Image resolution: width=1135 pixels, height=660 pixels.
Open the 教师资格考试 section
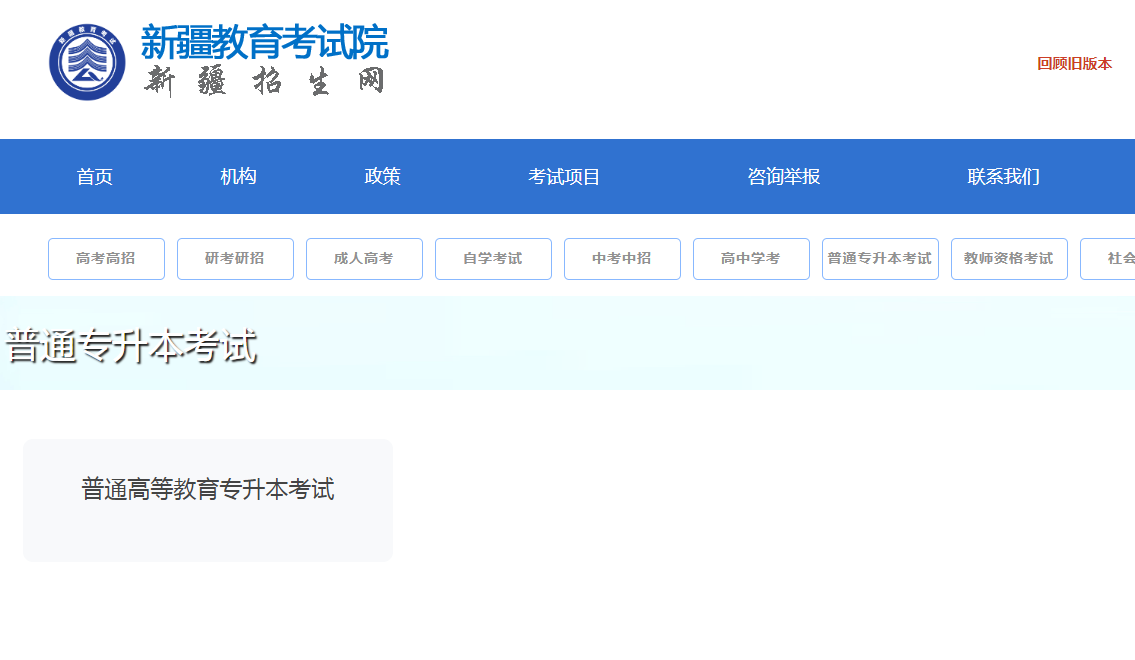point(1009,258)
